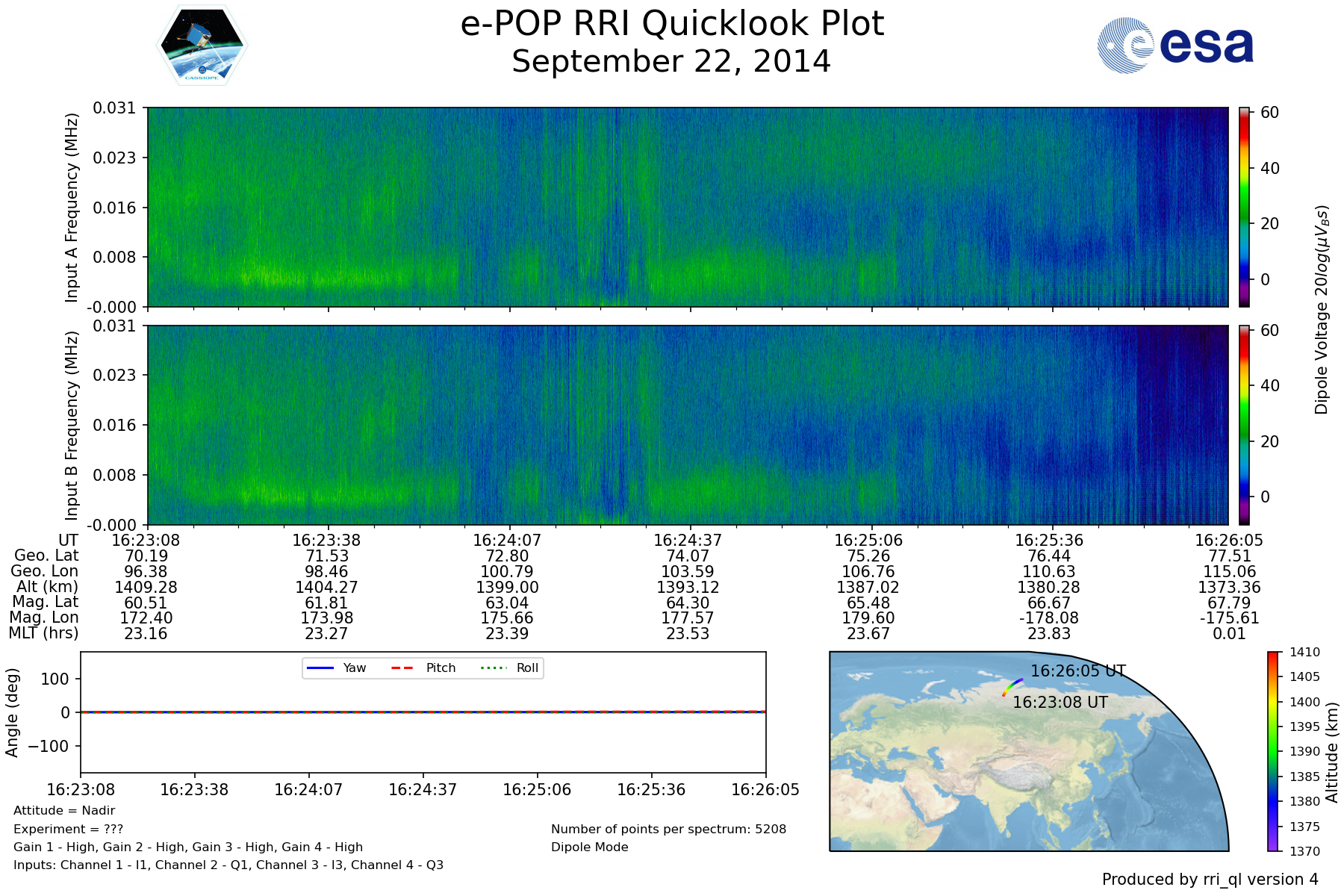The image size is (1344, 896).
Task: Click the ESA logo
Action: click(x=1175, y=46)
